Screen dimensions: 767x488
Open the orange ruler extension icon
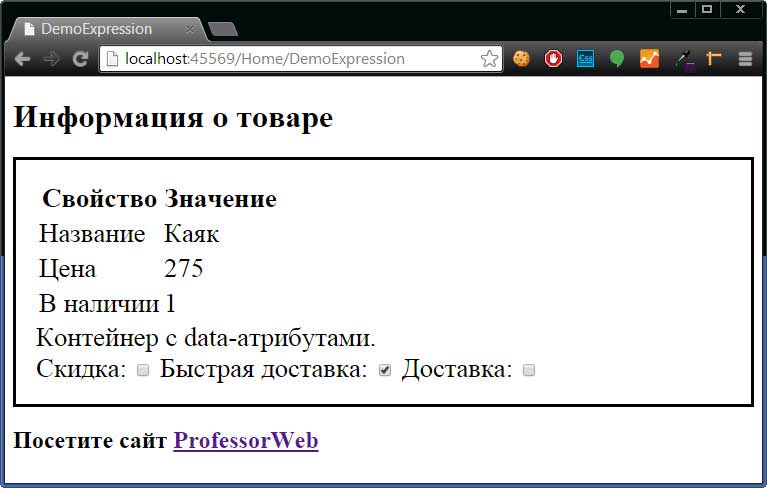point(714,59)
